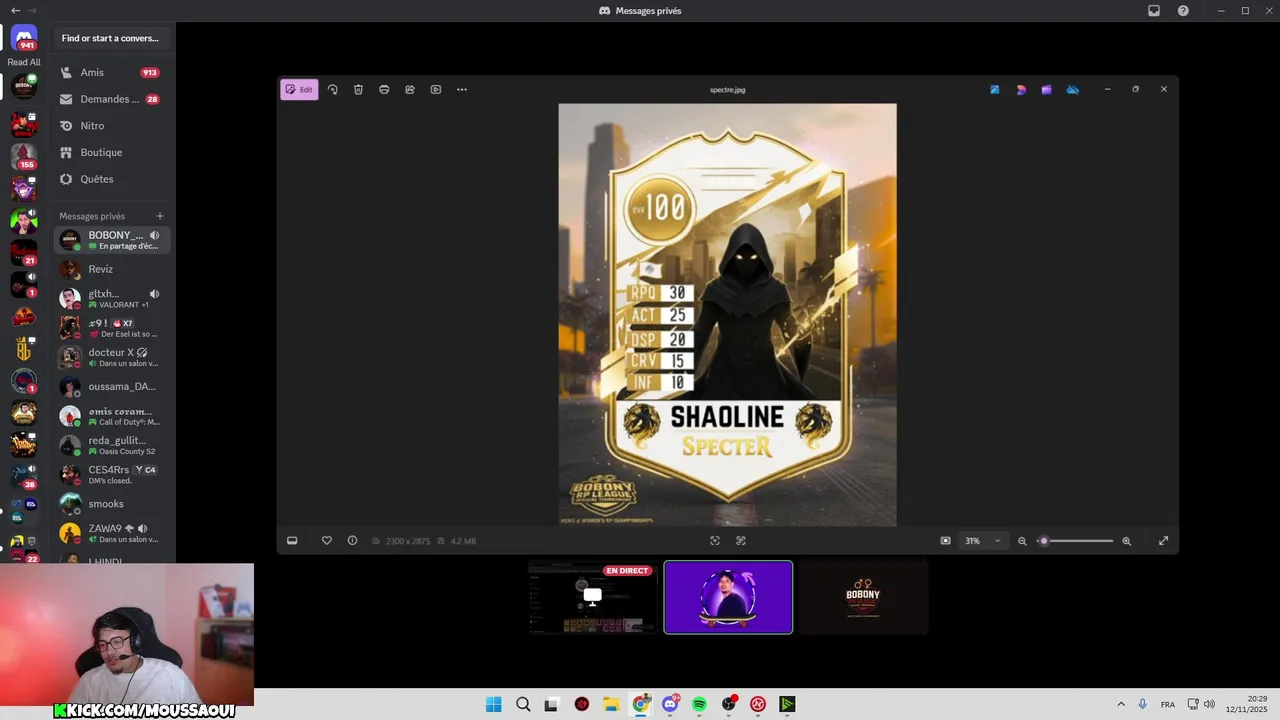Open Discord from the taskbar

(670, 704)
